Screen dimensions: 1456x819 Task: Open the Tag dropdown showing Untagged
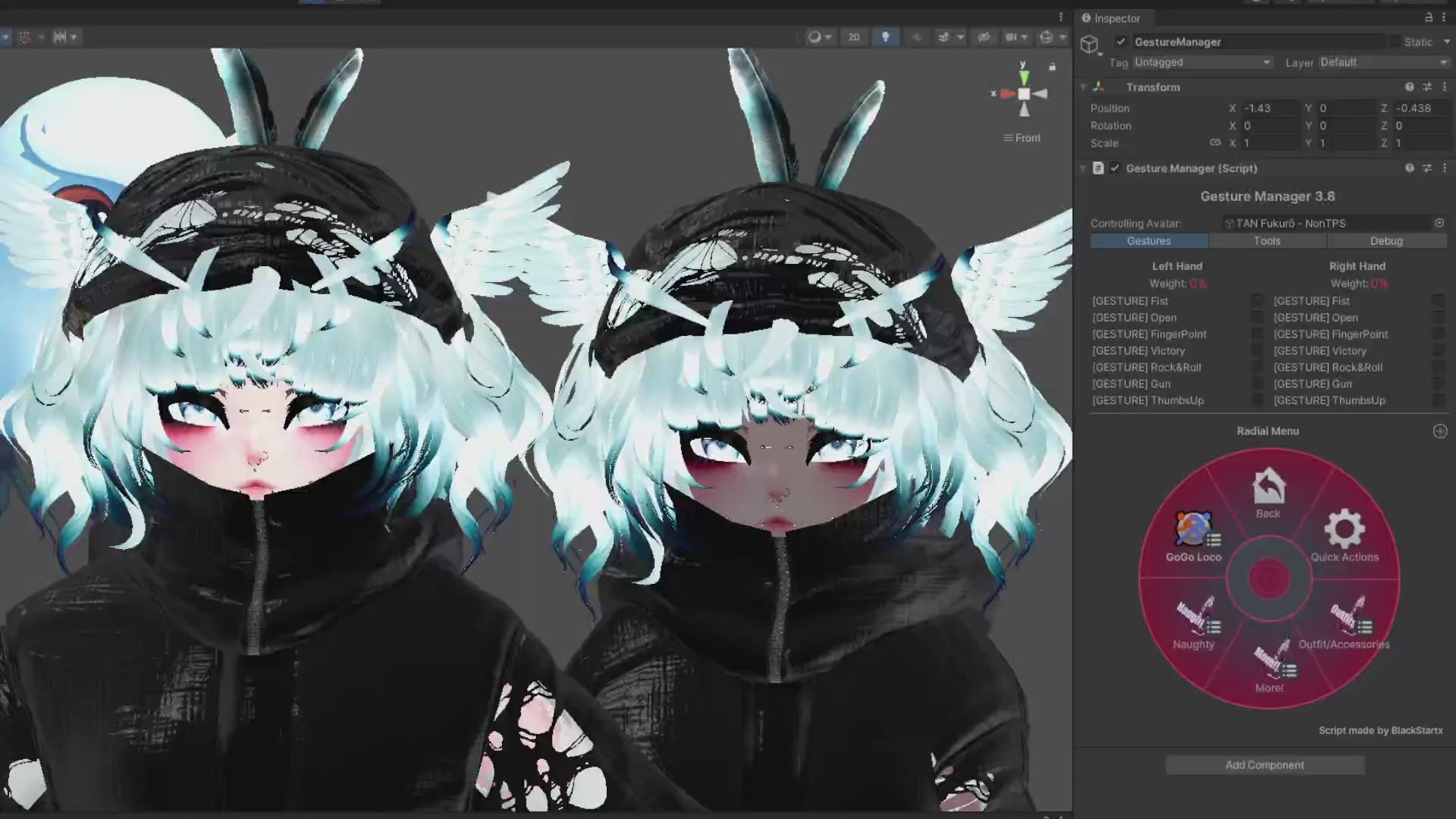(x=1201, y=62)
